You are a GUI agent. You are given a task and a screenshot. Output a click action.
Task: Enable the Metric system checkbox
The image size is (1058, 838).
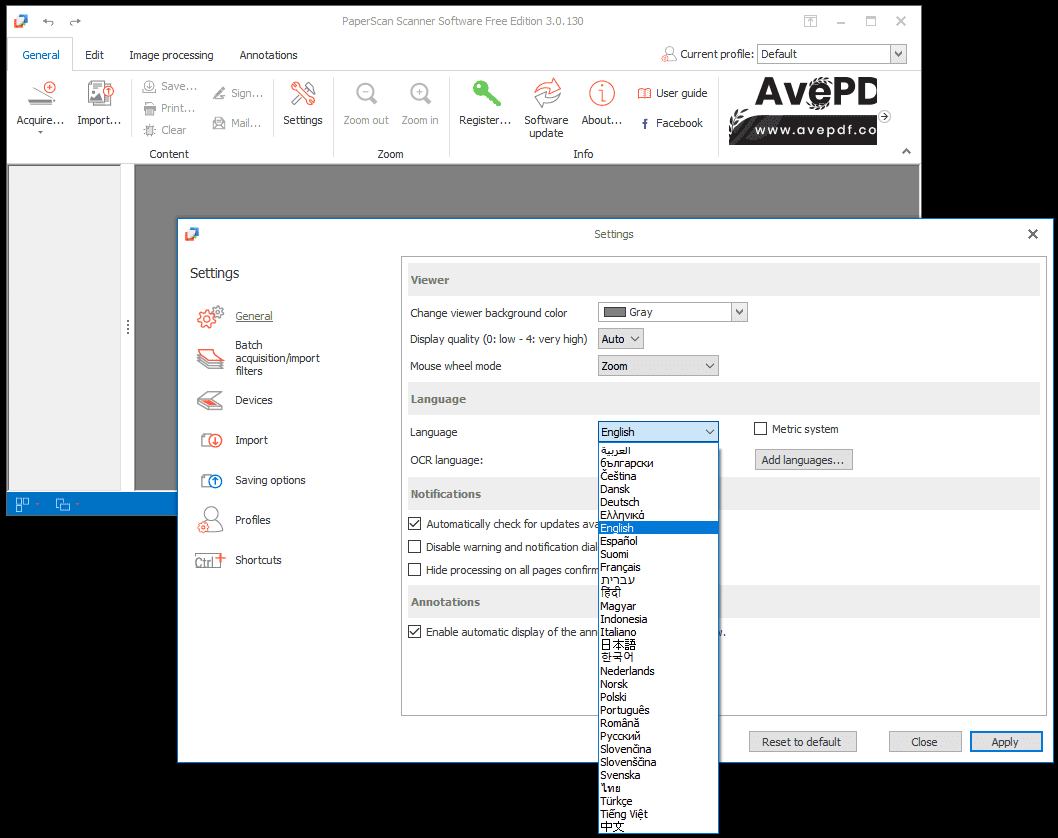760,428
